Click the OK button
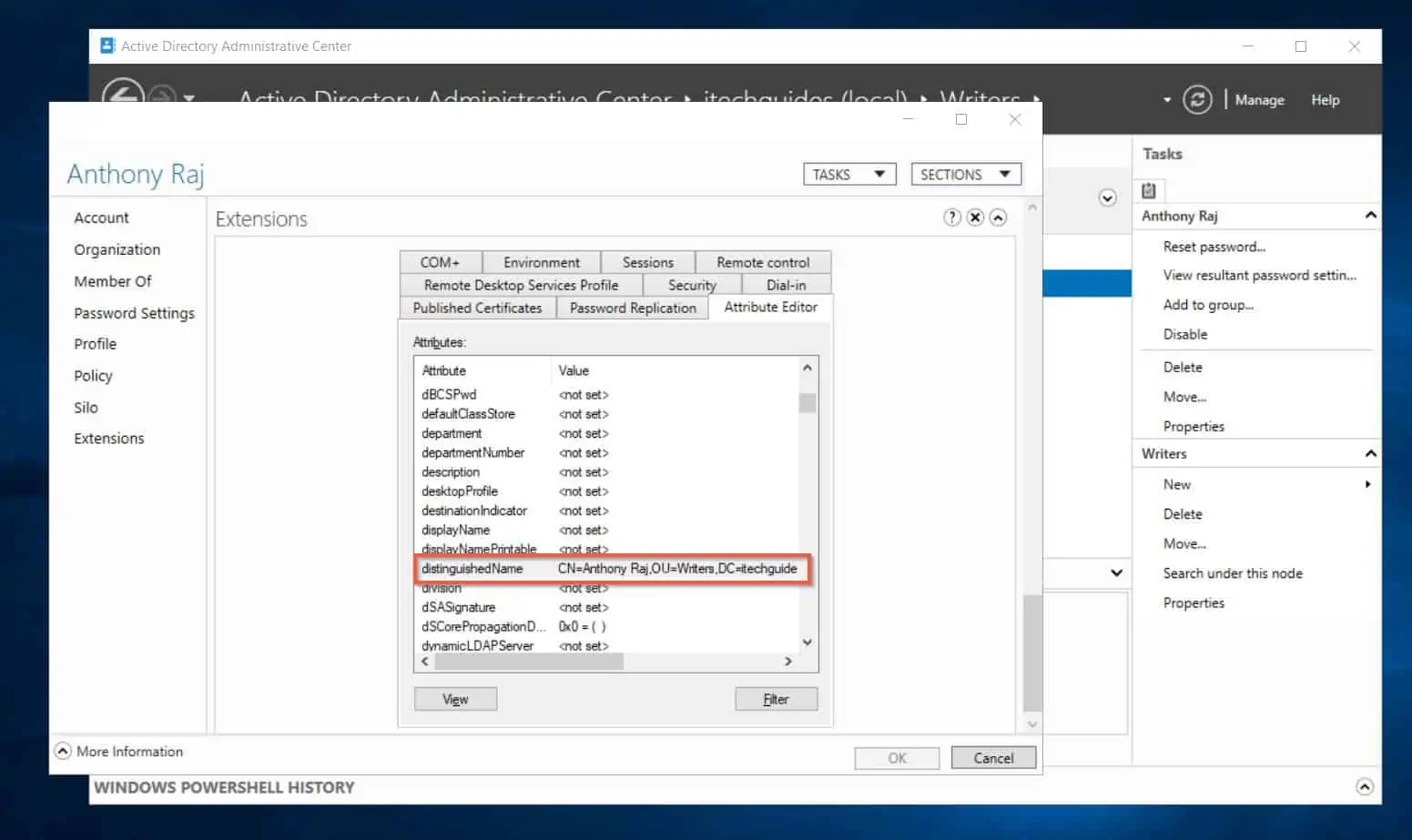Viewport: 1412px width, 840px height. click(897, 758)
